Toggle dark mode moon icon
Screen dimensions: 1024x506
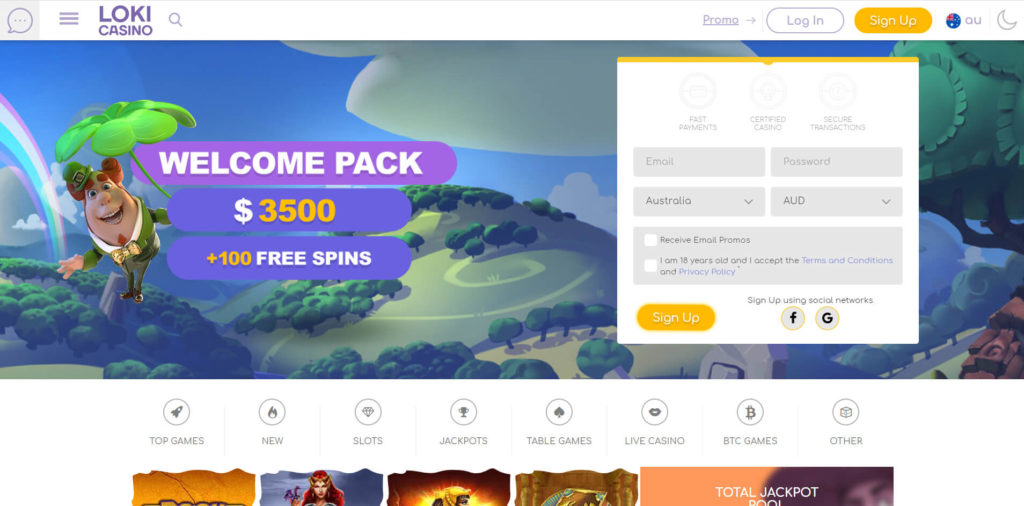point(1006,20)
